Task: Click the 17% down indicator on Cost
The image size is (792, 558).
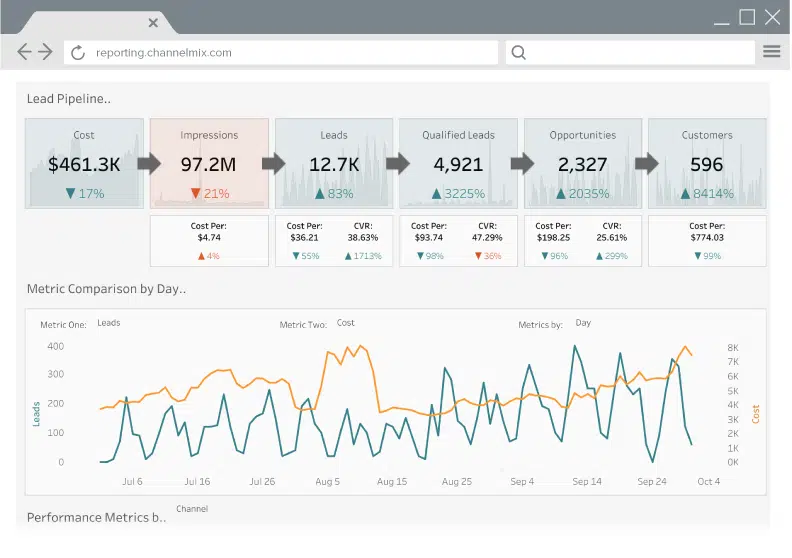Action: coord(85,193)
